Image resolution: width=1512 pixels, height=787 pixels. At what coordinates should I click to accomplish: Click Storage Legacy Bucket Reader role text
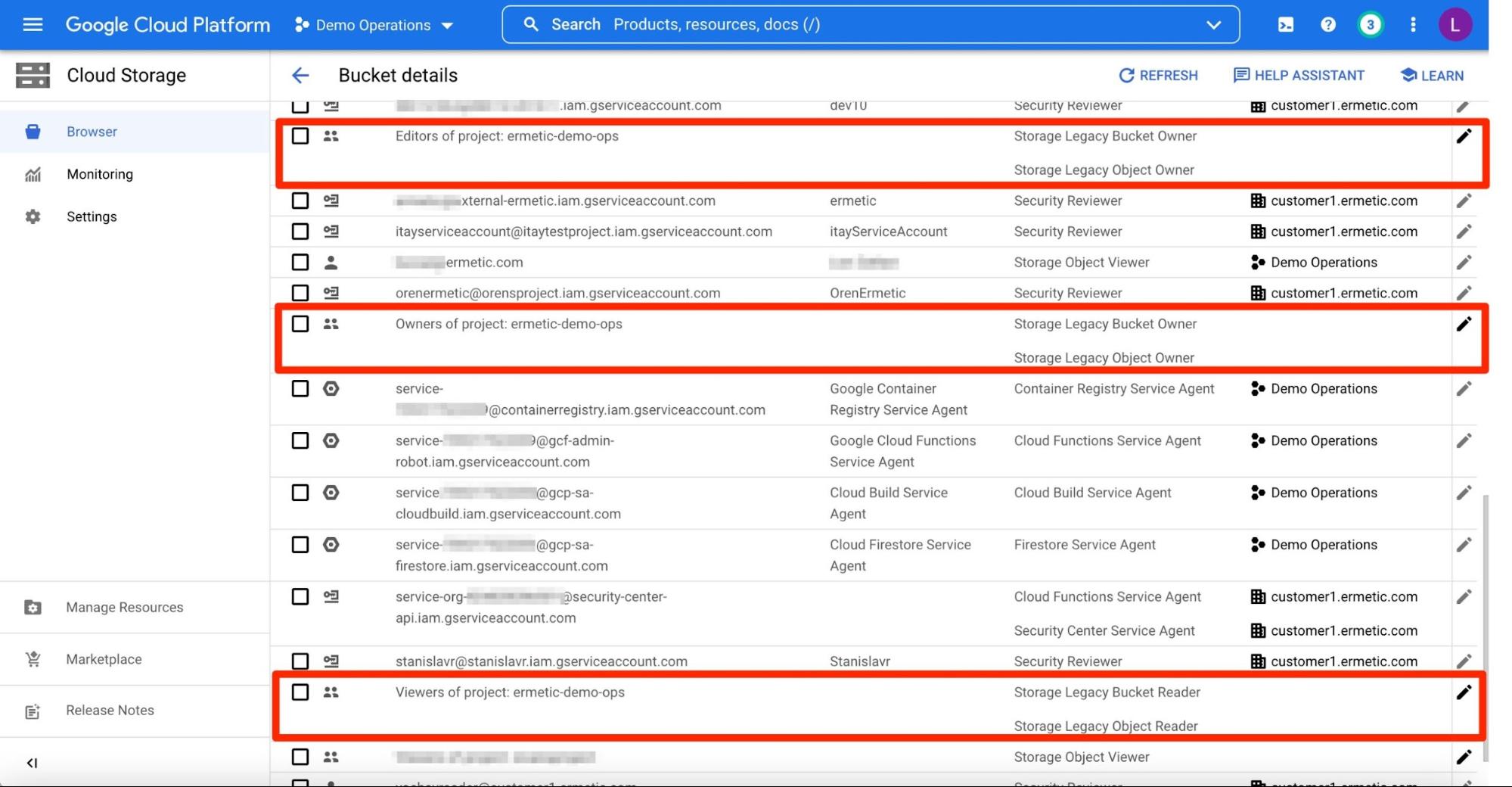click(x=1107, y=692)
